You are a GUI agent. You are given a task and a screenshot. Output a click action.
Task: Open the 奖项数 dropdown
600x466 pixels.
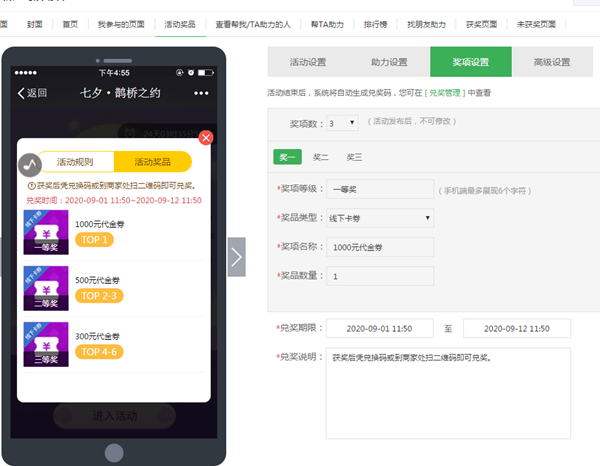coord(342,123)
